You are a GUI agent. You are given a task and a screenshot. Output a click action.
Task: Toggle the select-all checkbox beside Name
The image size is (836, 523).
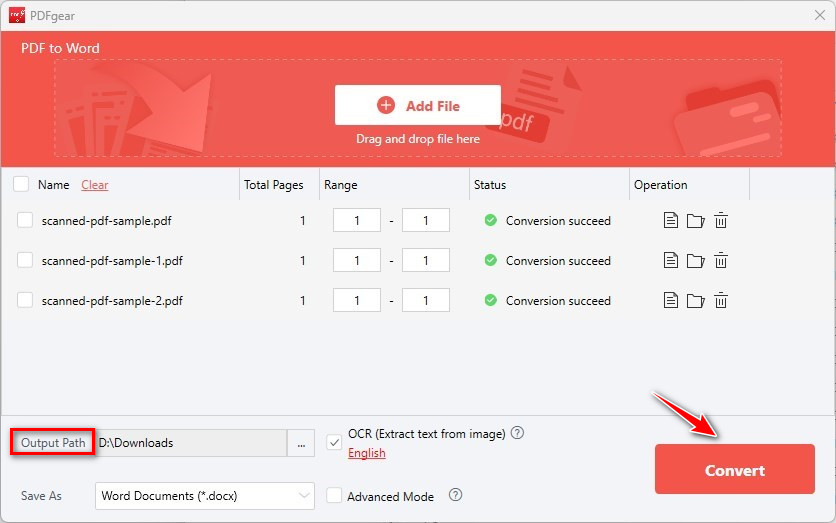[x=21, y=184]
